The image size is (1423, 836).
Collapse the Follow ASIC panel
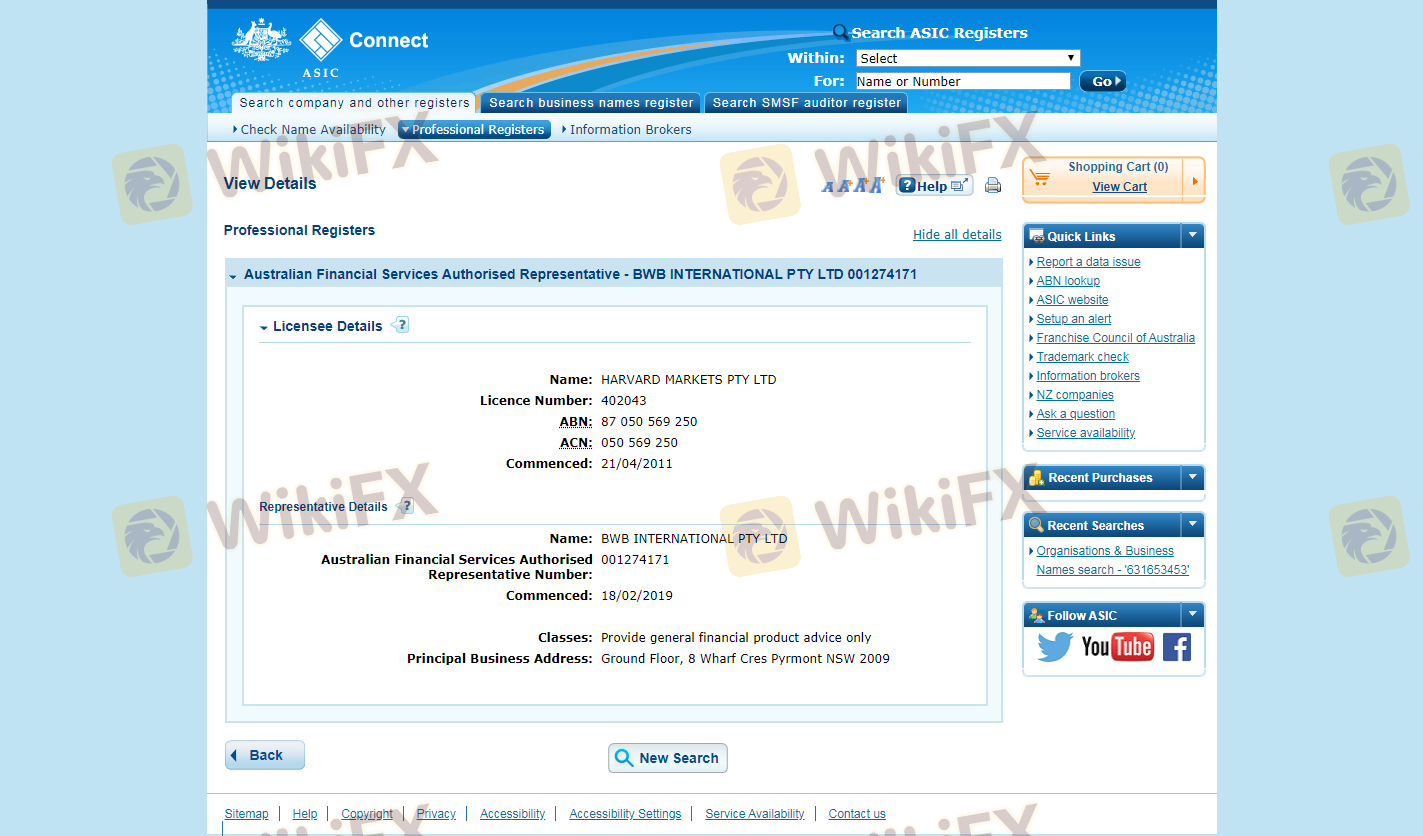1192,615
